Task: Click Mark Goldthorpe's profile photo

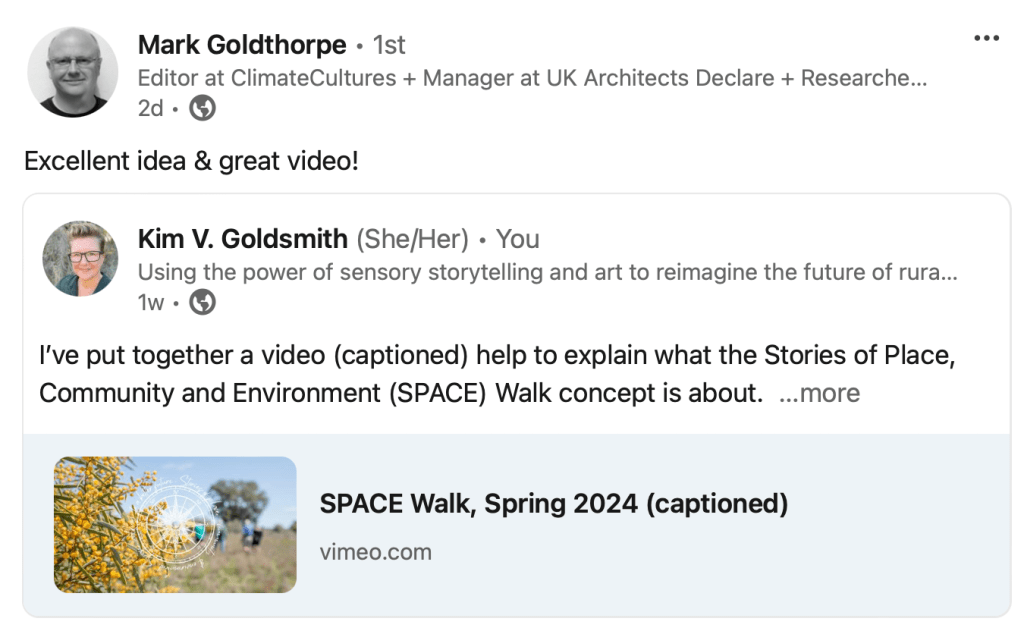Action: click(73, 72)
